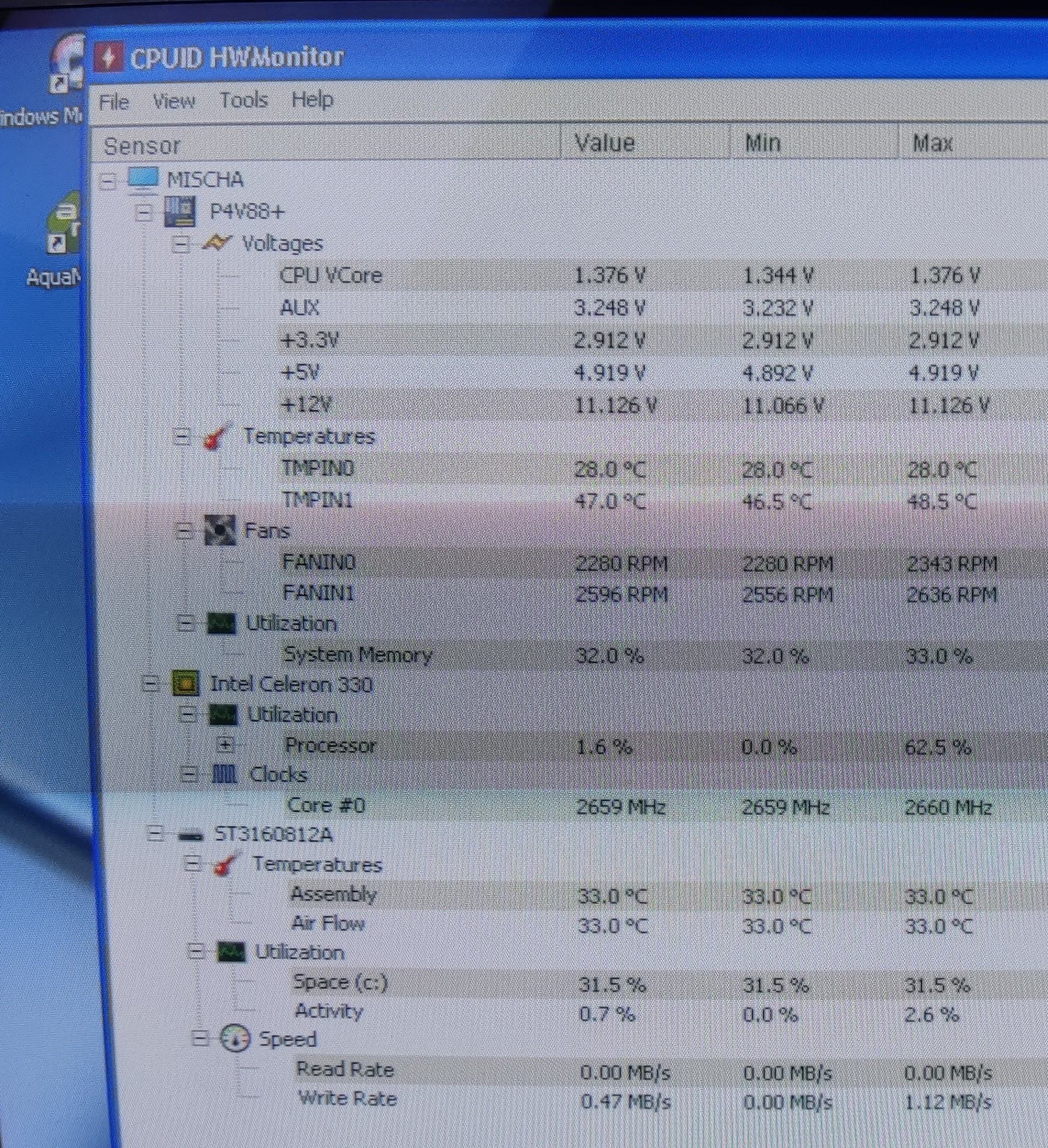
Task: Open the View menu
Action: pos(174,101)
